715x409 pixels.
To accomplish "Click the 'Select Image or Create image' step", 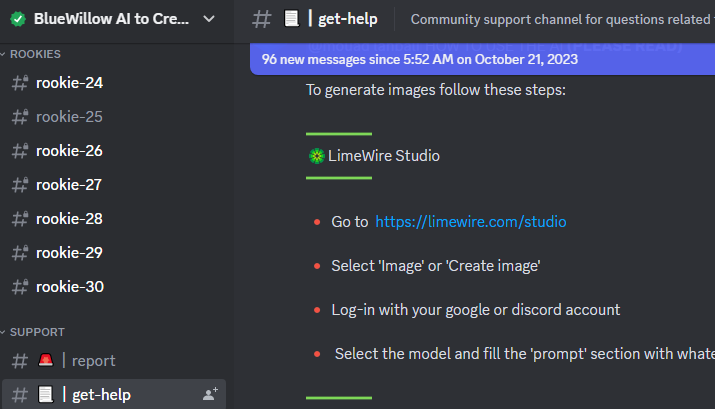I will (435, 266).
